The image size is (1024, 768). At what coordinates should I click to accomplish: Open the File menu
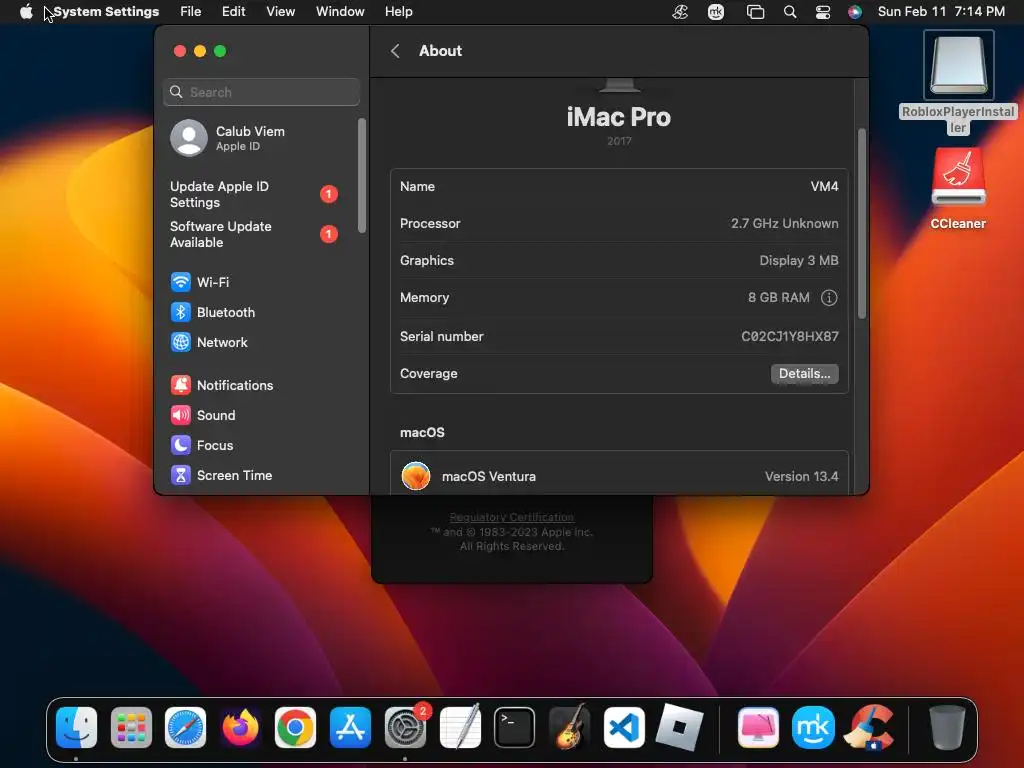tap(191, 12)
